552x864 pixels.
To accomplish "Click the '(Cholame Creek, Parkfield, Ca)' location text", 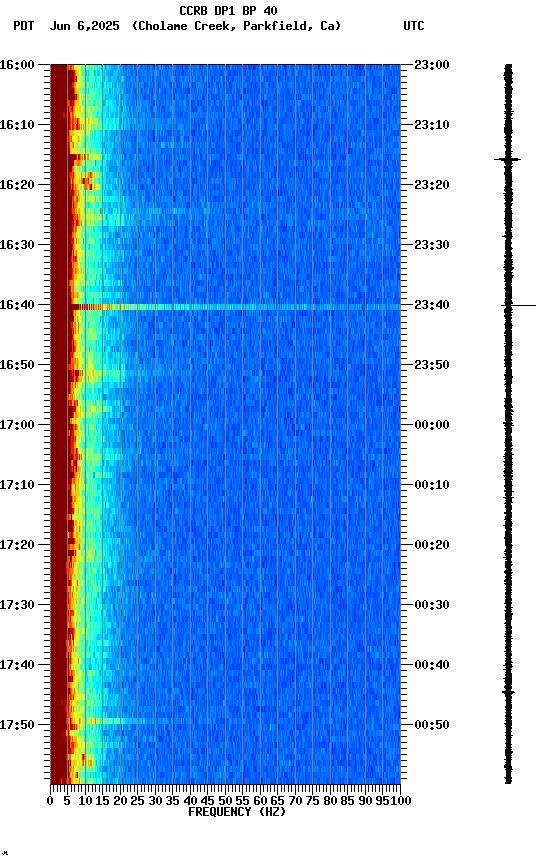I will click(x=236, y=26).
